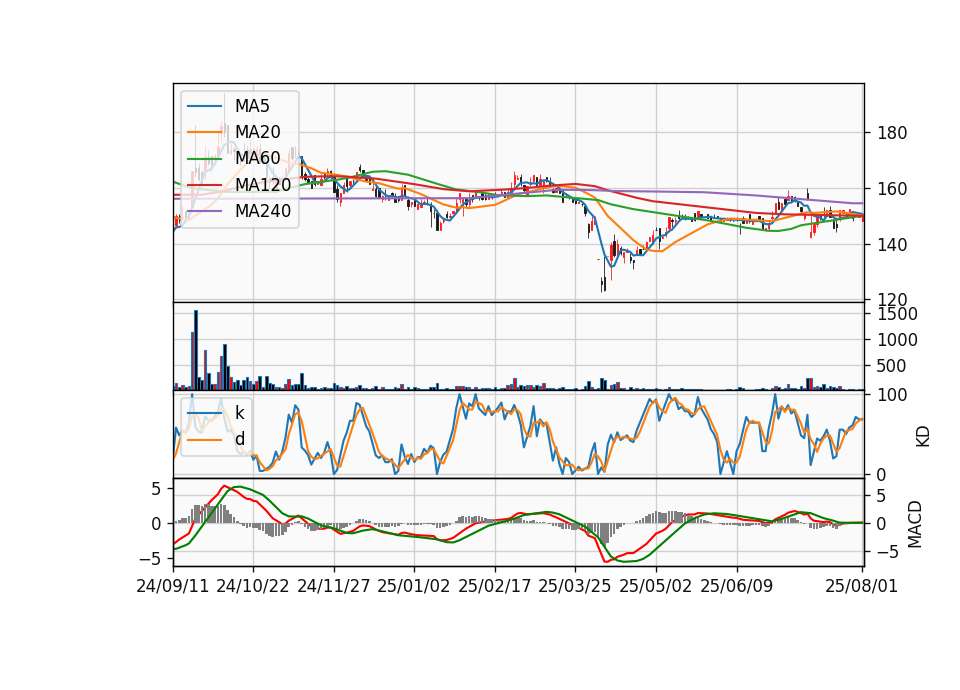Image resolution: width=960 pixels, height=690 pixels.
Task: Click the blue line sample beside MA5
Action: tap(204, 106)
